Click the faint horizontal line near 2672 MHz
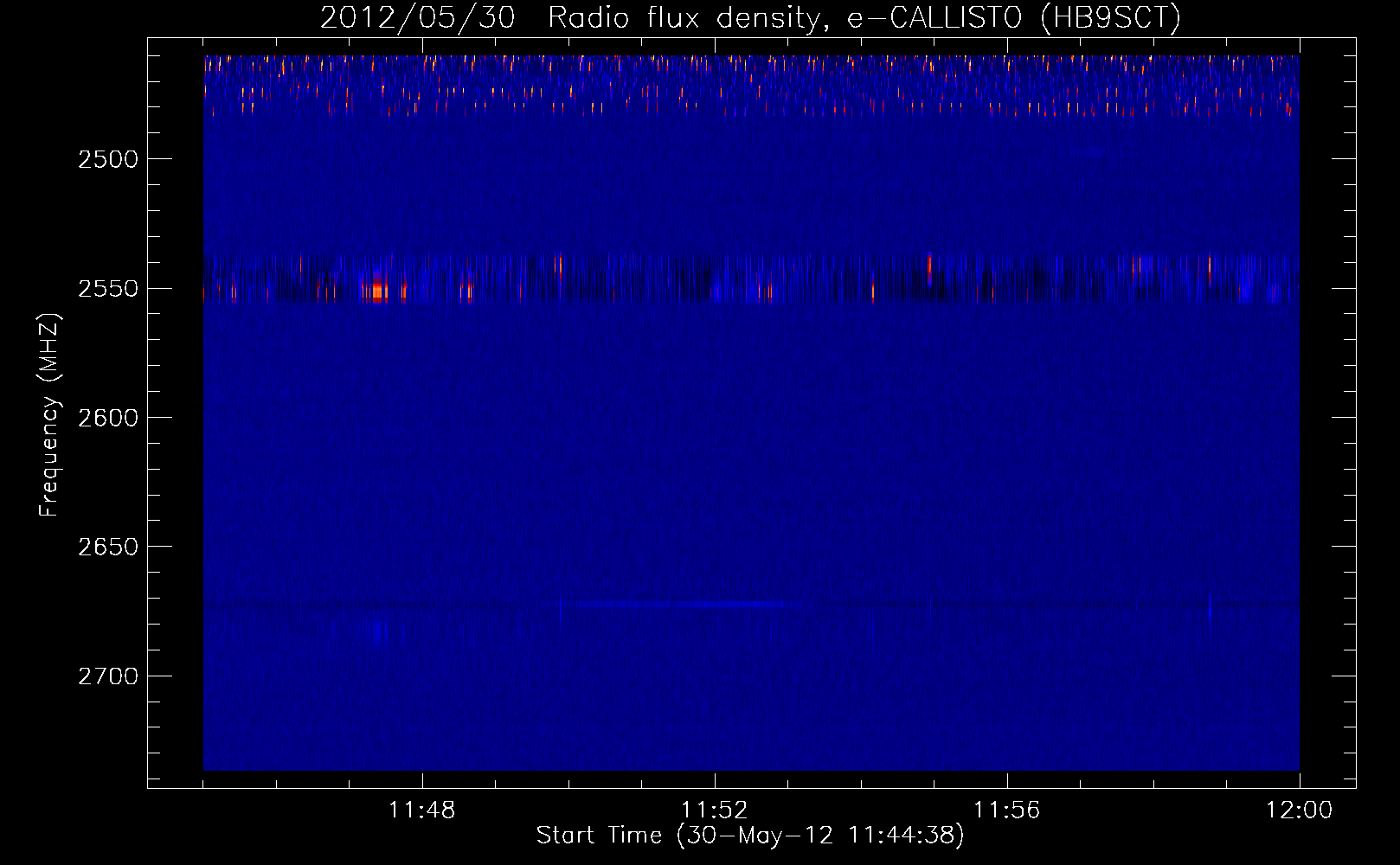The width and height of the screenshot is (1400, 865). [684, 604]
